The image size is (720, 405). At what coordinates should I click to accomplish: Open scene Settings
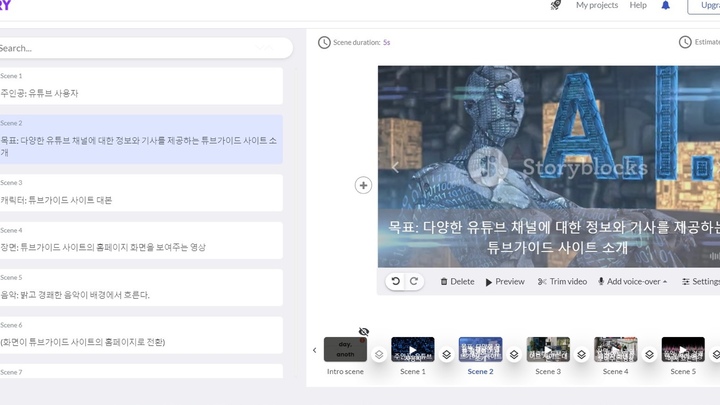[701, 281]
